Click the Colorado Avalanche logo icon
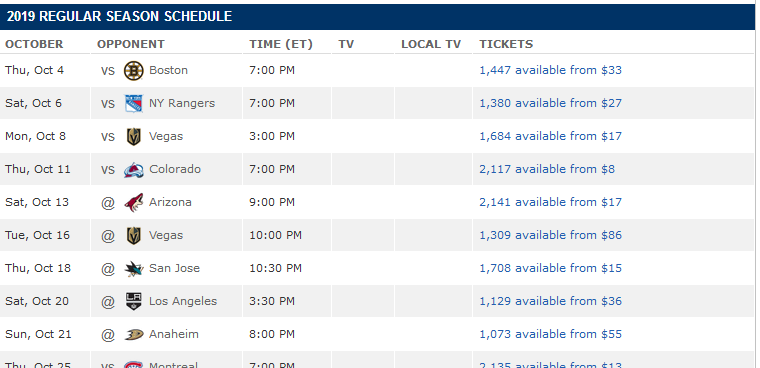This screenshot has height=368, width=760. point(133,170)
